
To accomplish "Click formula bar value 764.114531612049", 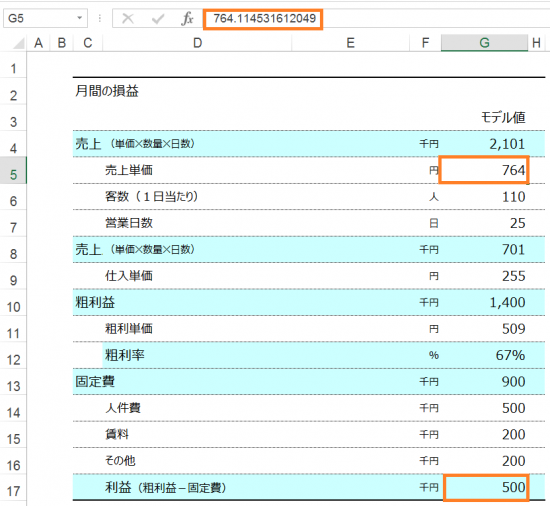I will tap(264, 18).
